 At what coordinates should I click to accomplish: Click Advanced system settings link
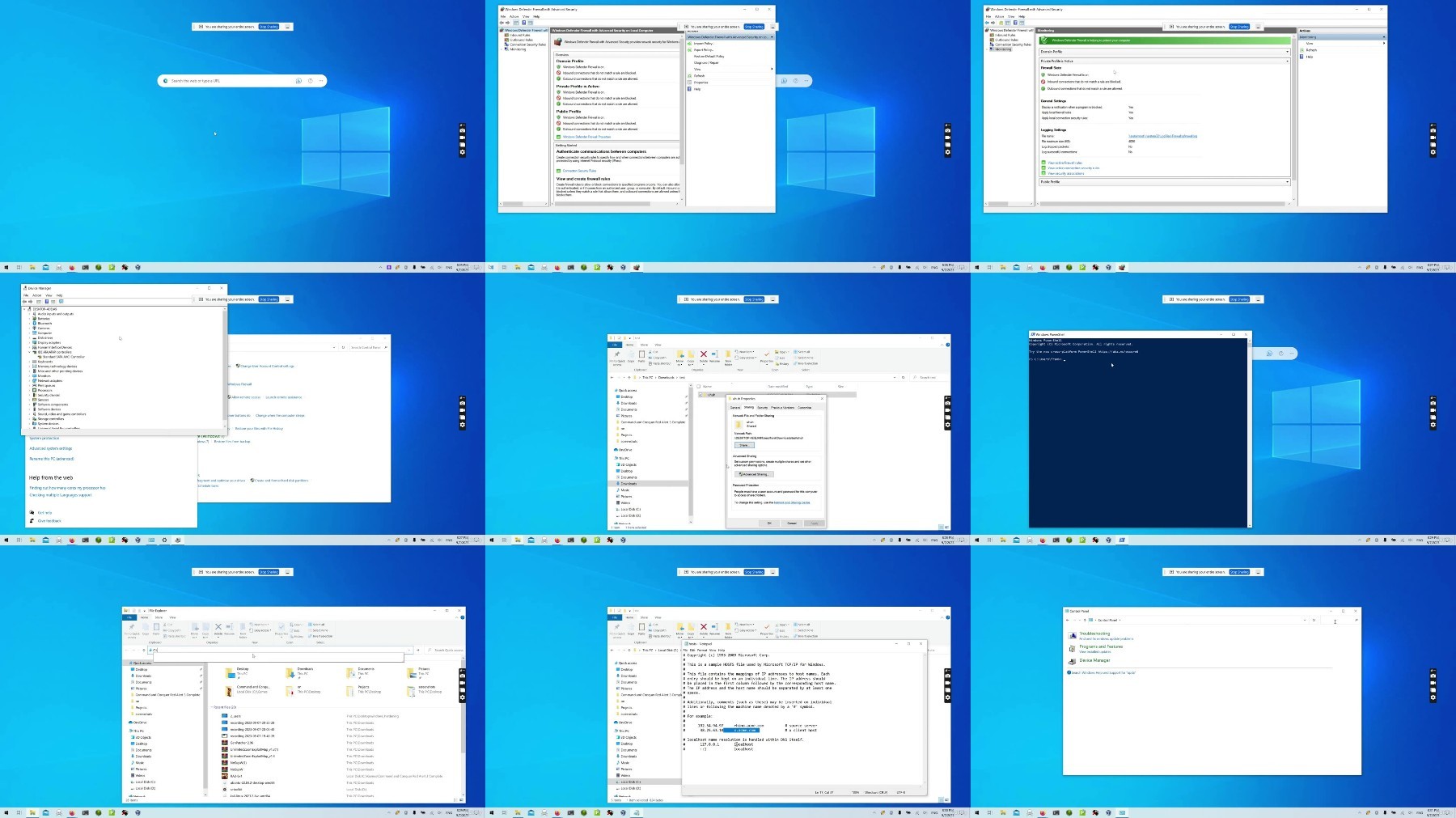(x=51, y=448)
